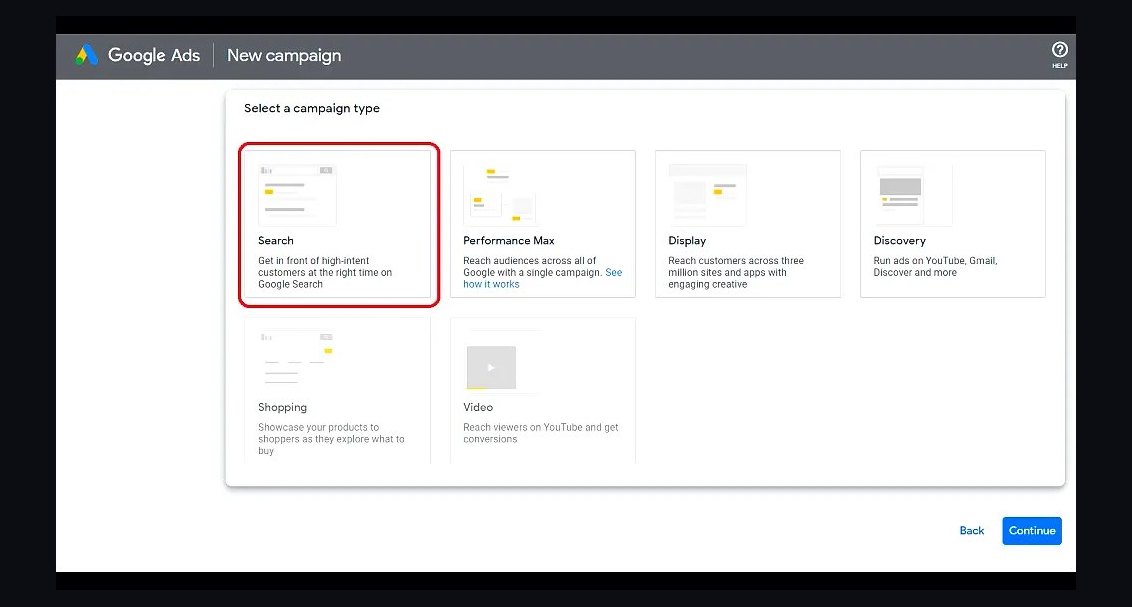The image size is (1132, 607).
Task: Click the Google Ads logo icon
Action: pyautogui.click(x=87, y=55)
